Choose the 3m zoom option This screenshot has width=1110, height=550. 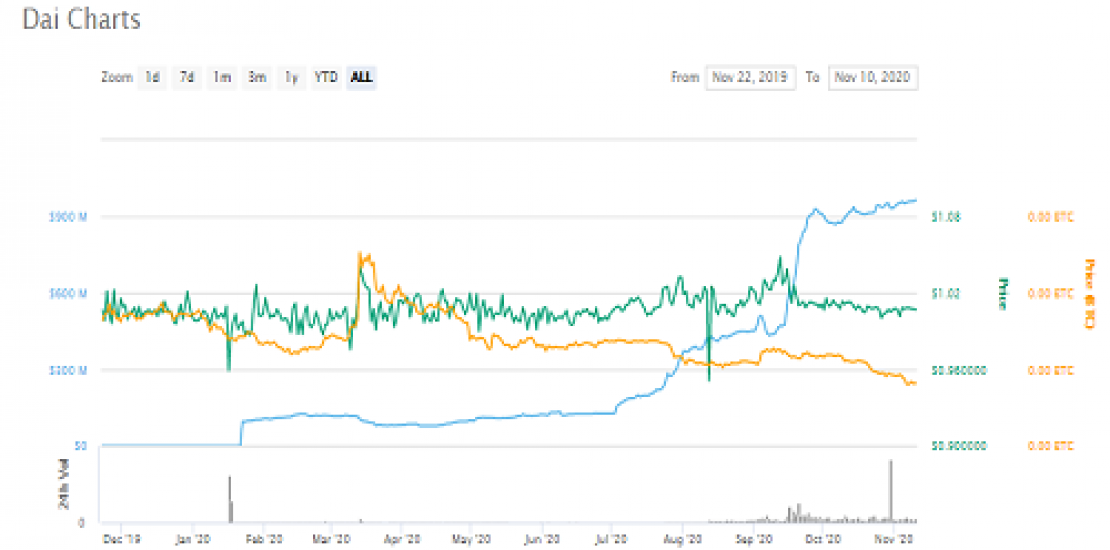[x=256, y=77]
